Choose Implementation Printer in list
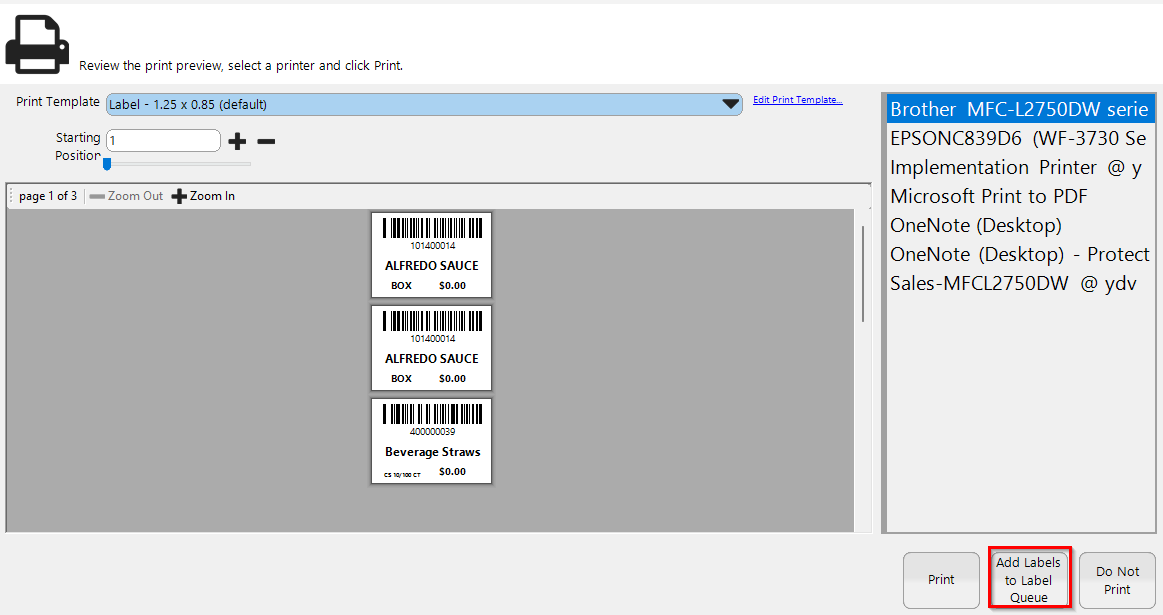 point(1015,168)
